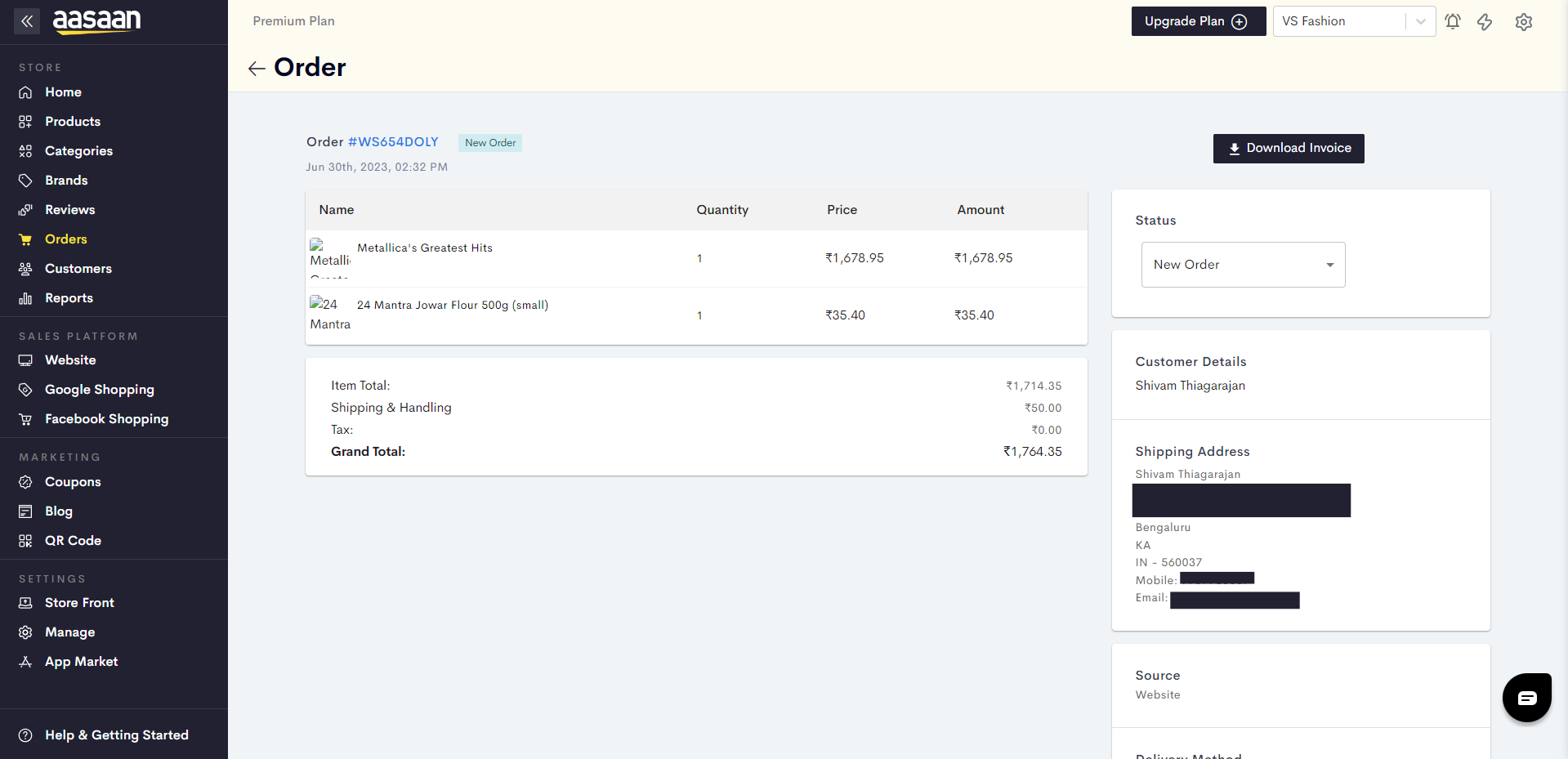Open QR Code menu item

(x=73, y=541)
